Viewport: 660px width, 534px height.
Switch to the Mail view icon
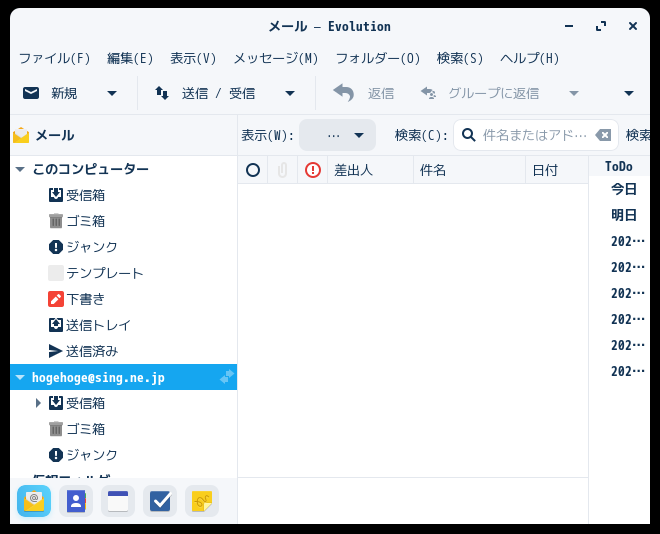[x=34, y=501]
